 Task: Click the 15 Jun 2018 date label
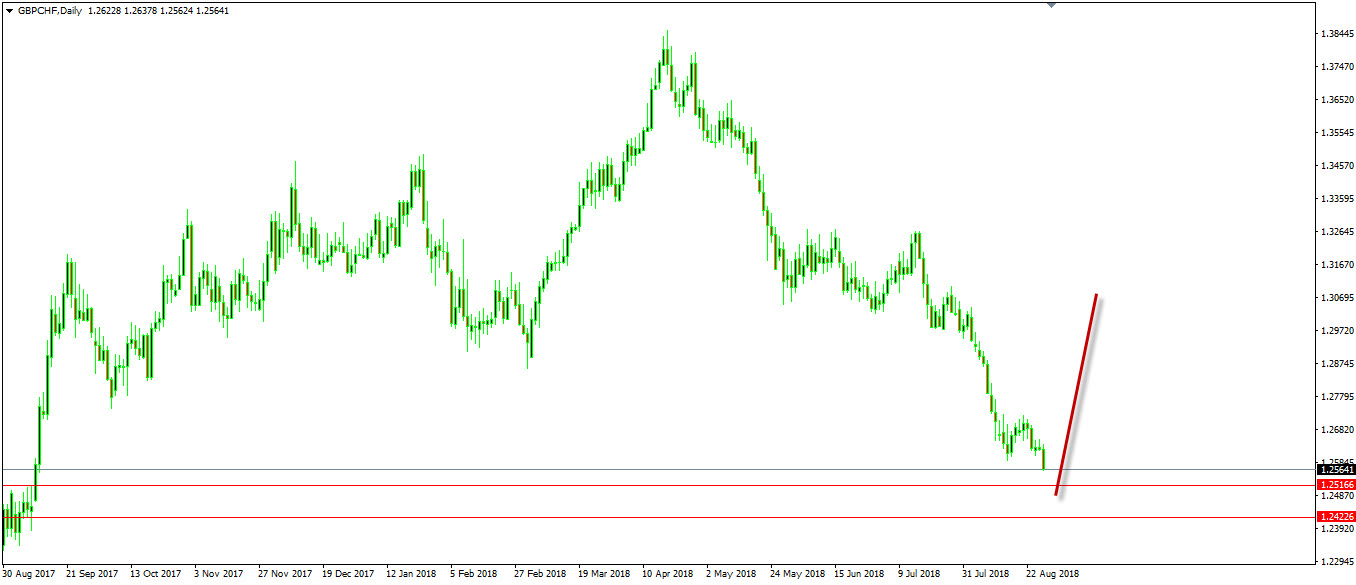coord(860,574)
